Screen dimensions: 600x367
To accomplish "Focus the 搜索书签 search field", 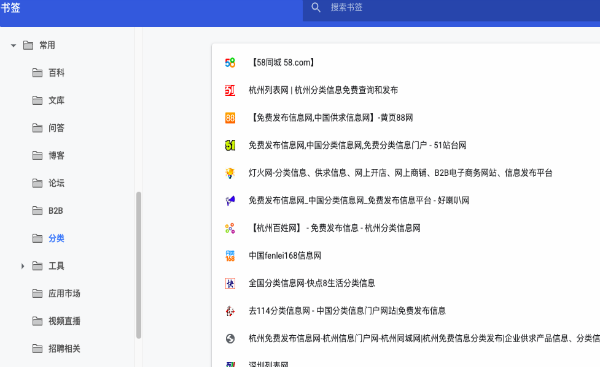I will (452, 7).
